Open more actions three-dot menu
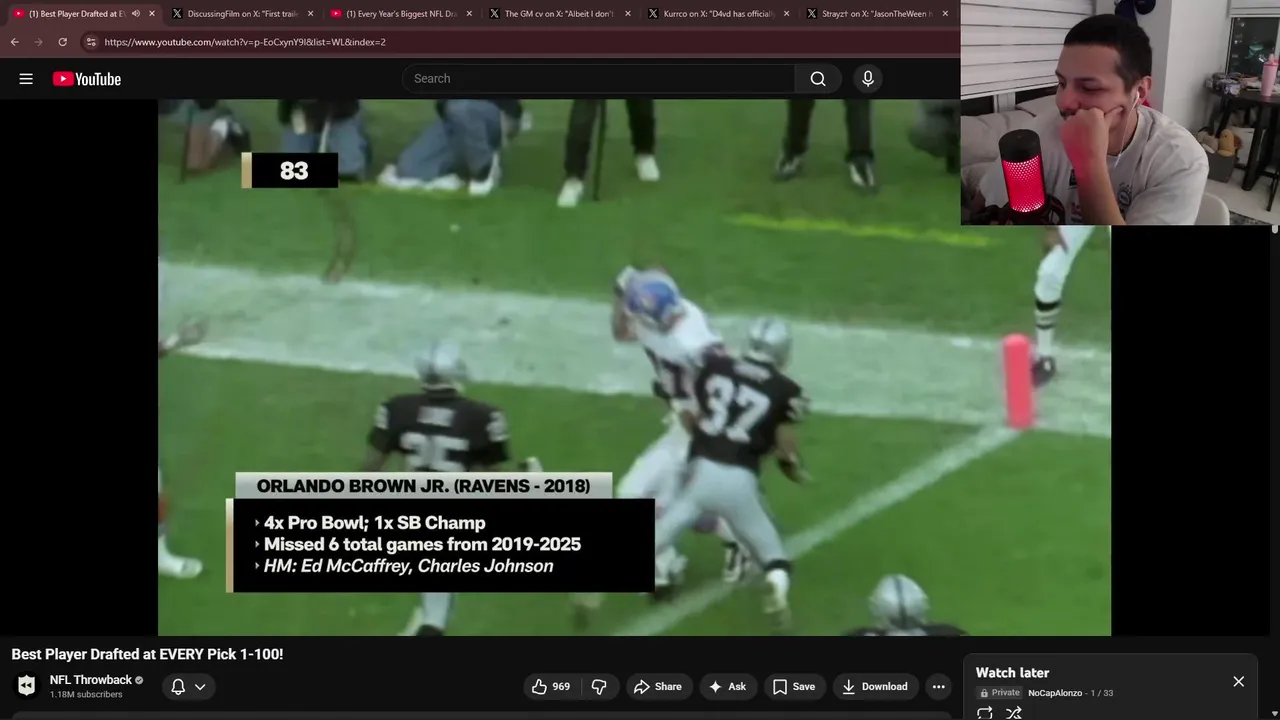This screenshot has height=720, width=1280. point(938,686)
